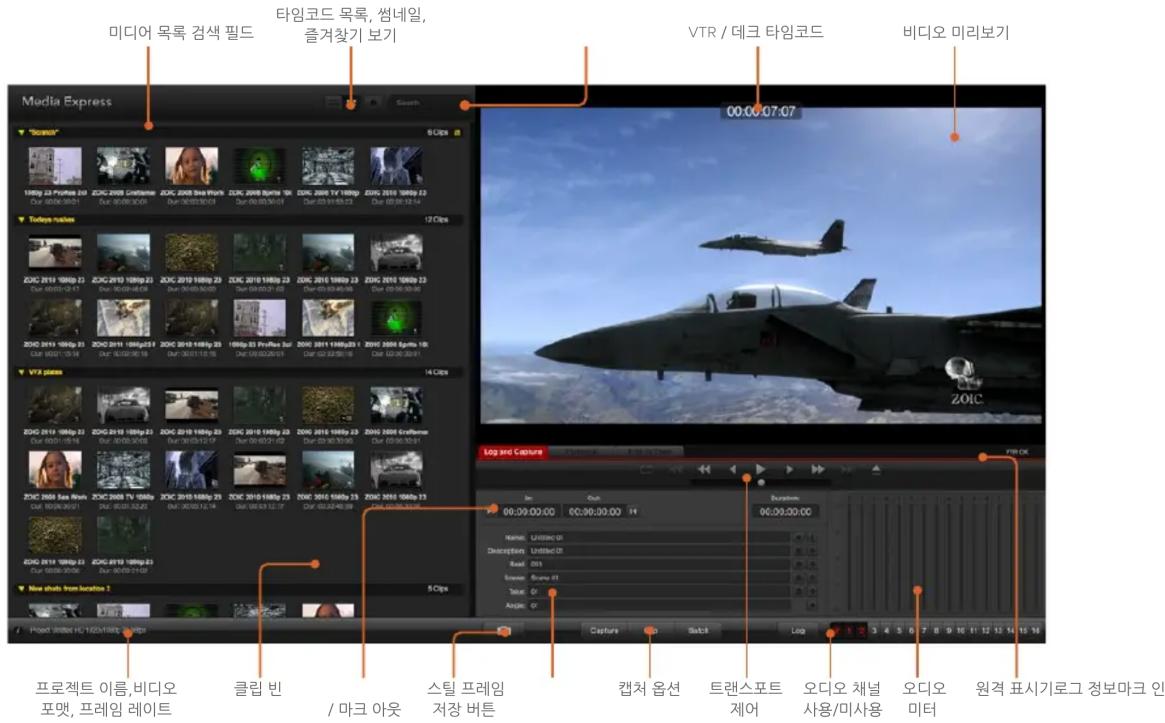The image size is (1165, 723).
Task: Click the mark in arrow button
Action: tap(491, 511)
